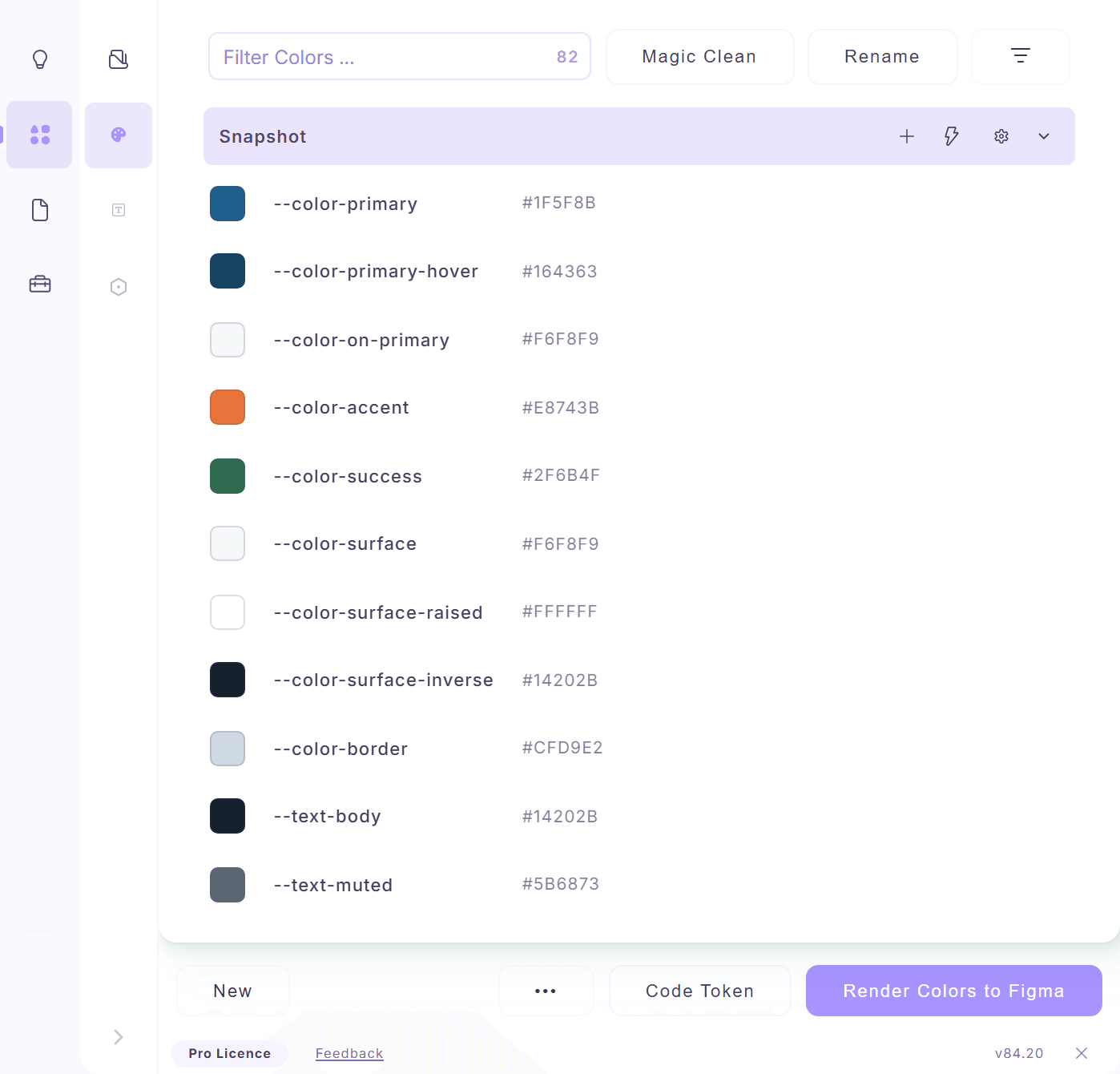This screenshot has width=1120, height=1074.
Task: Select the four-dots styles icon in sidebar
Action: click(x=40, y=135)
